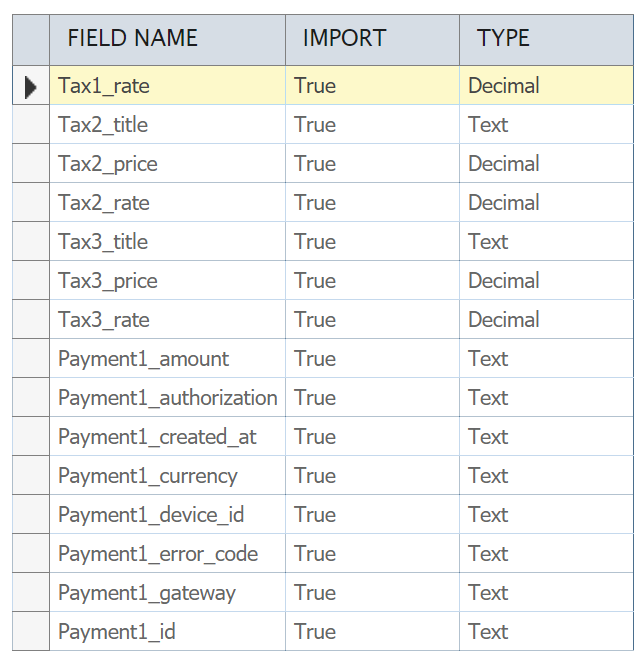Viewport: 644px width, 661px height.
Task: Click the TYPE column header
Action: pos(503,39)
